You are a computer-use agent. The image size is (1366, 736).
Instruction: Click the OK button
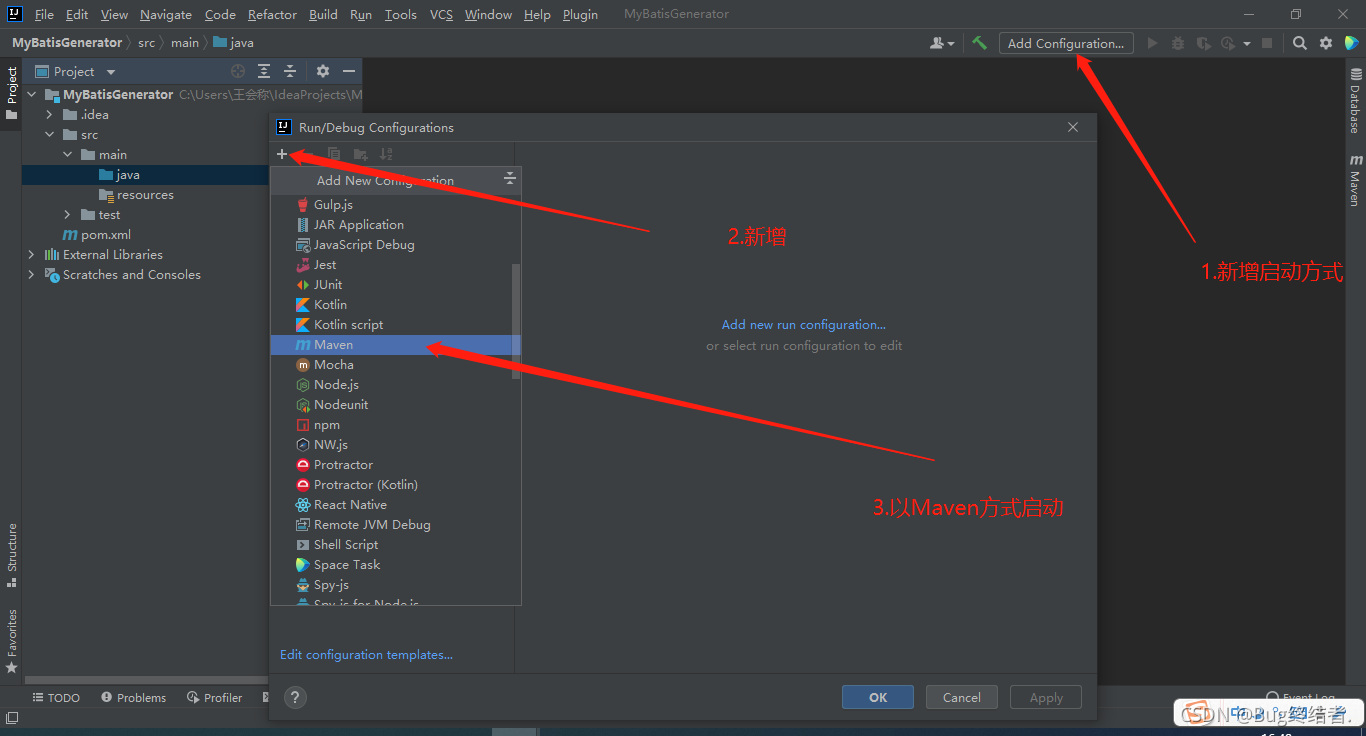pos(878,698)
